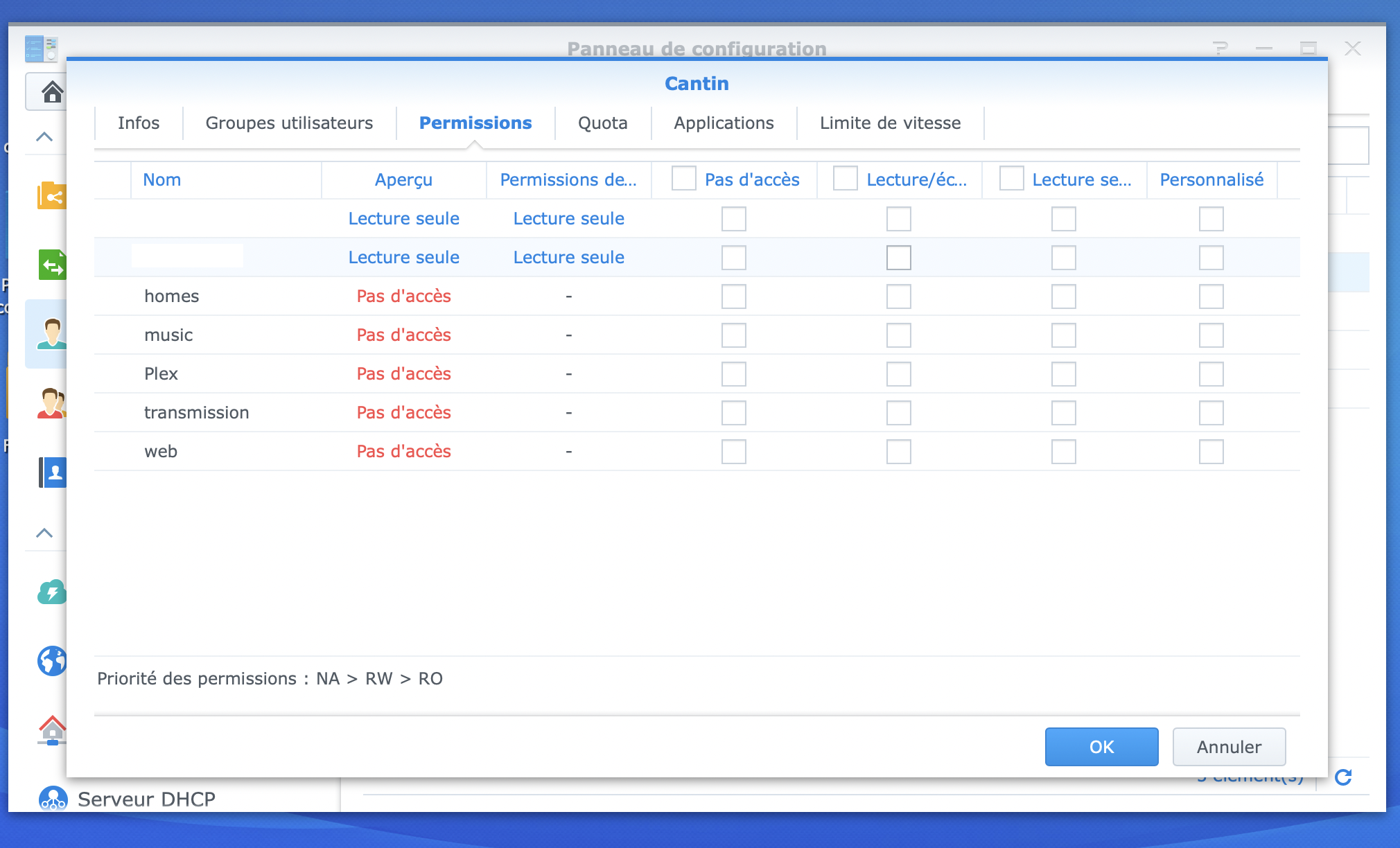Check Pas d'accès for the homes folder

(x=733, y=297)
